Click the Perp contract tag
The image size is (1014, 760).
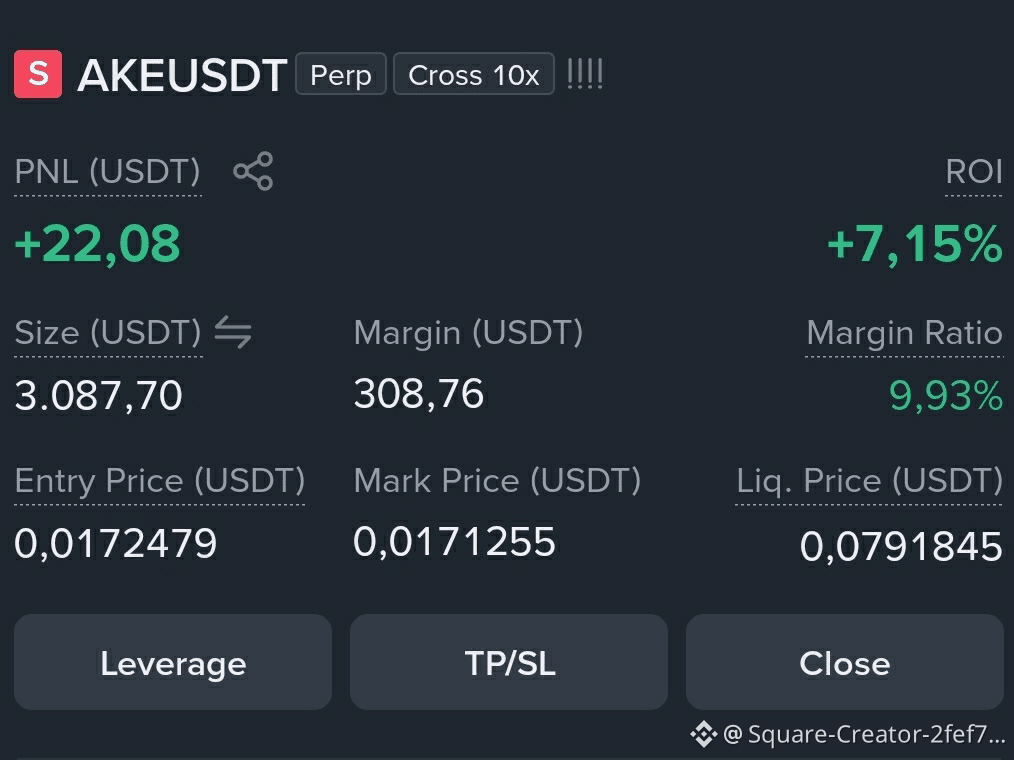341,74
